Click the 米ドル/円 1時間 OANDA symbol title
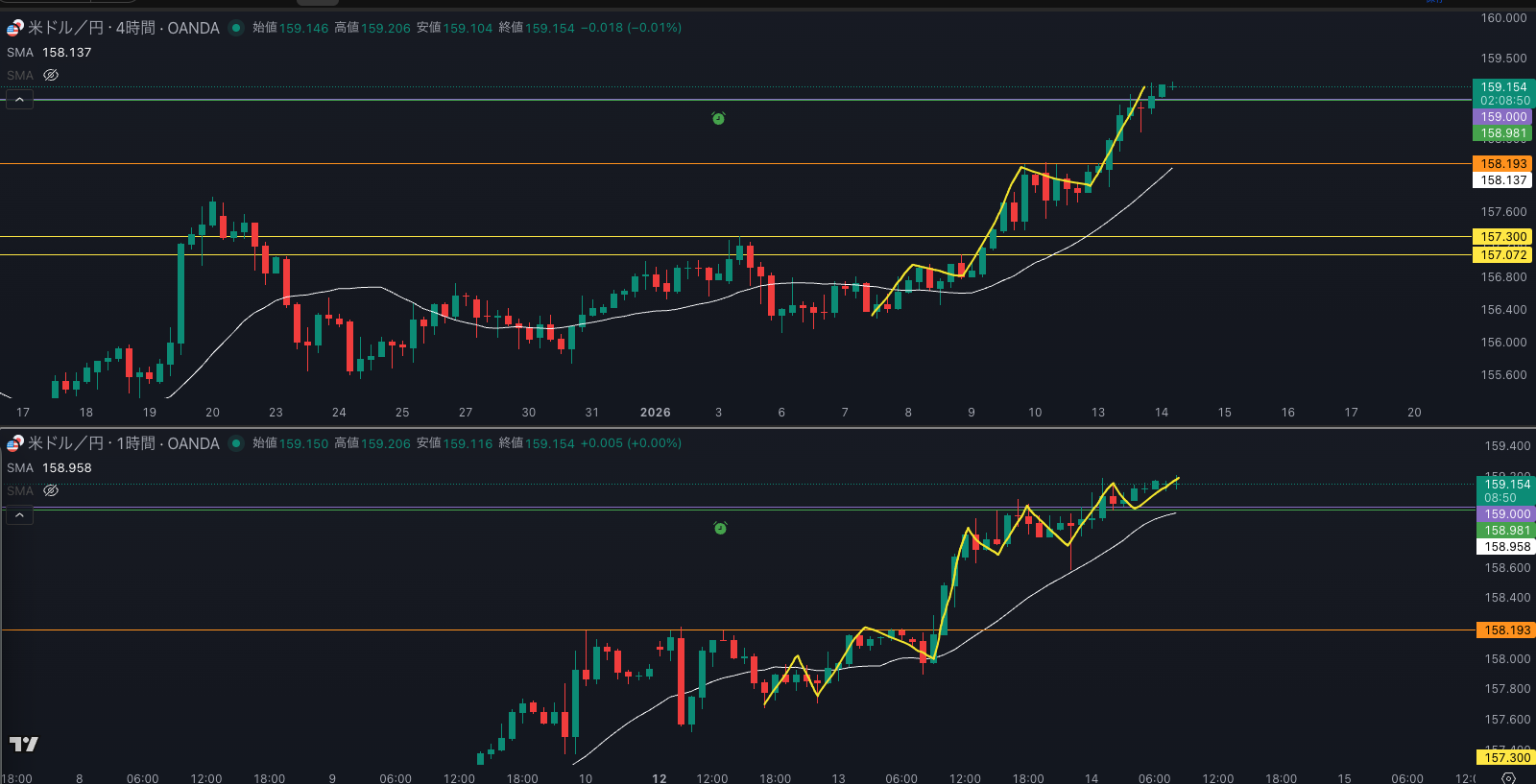The width and height of the screenshot is (1536, 784). [x=124, y=443]
